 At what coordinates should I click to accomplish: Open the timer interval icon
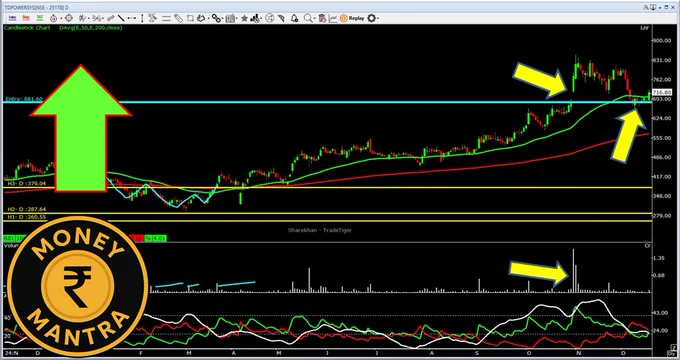[x=53, y=18]
